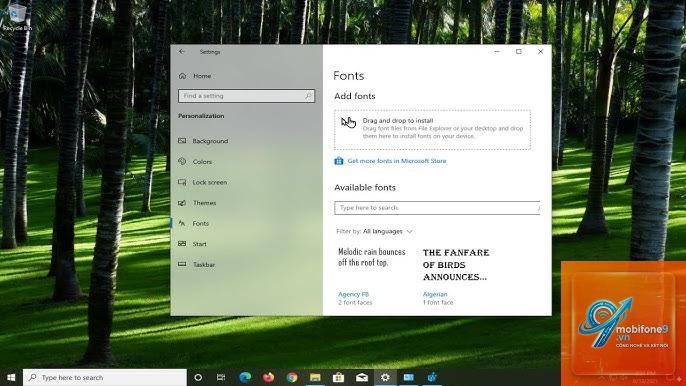The height and width of the screenshot is (386, 686).
Task: Click the last blue taskbar app icon
Action: click(432, 377)
